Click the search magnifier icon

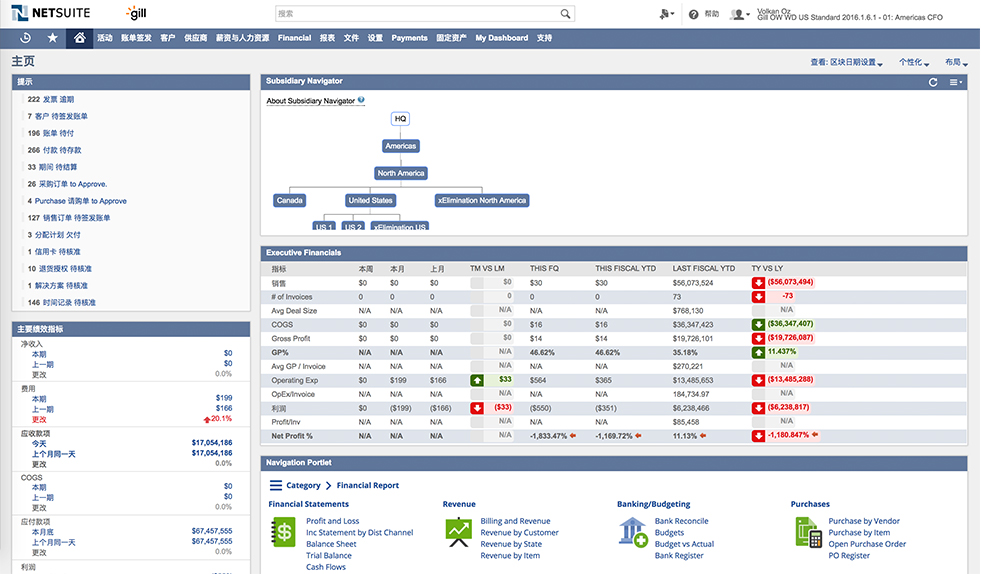pos(566,14)
